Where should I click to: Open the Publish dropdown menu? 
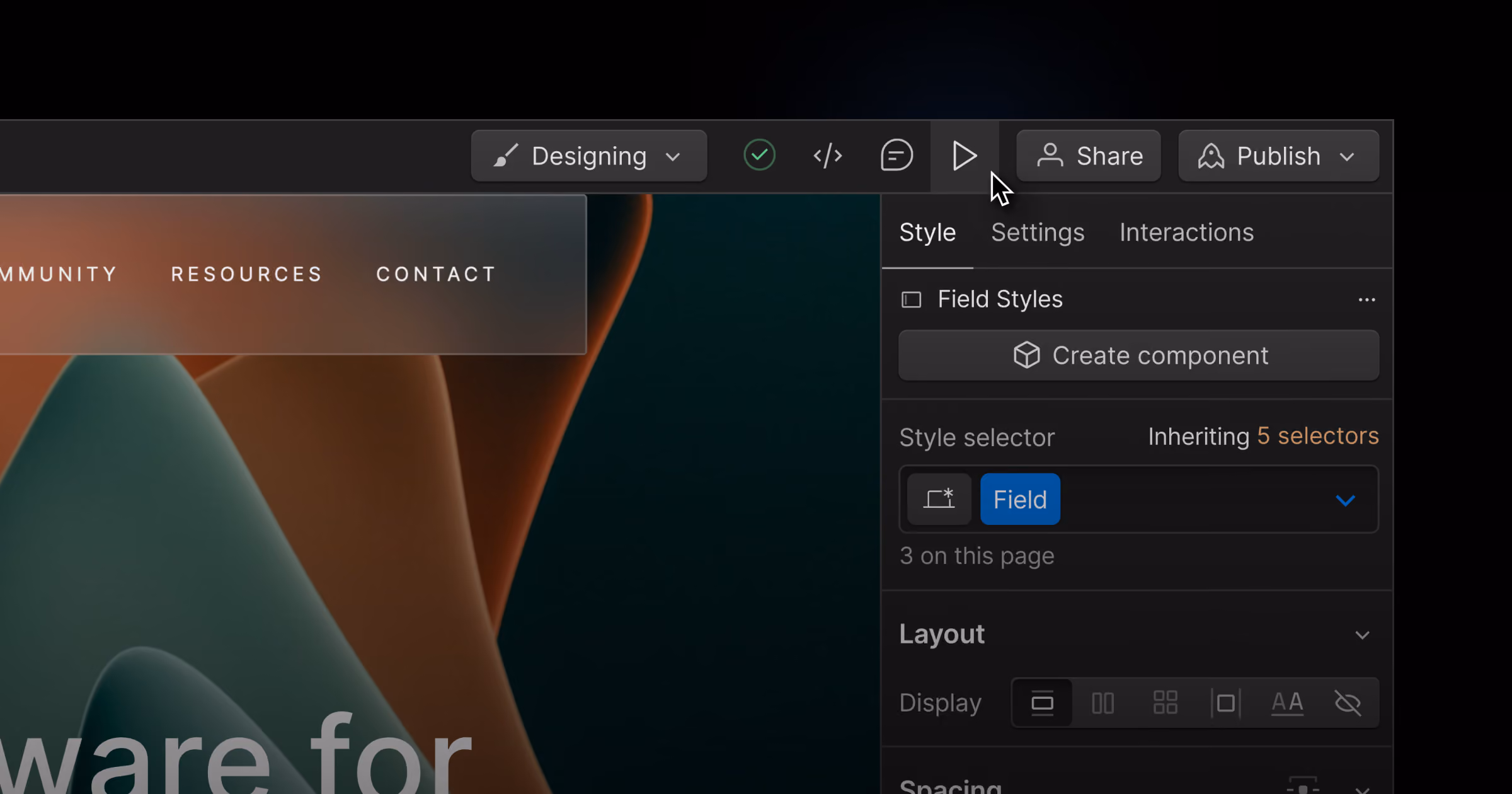click(1279, 156)
